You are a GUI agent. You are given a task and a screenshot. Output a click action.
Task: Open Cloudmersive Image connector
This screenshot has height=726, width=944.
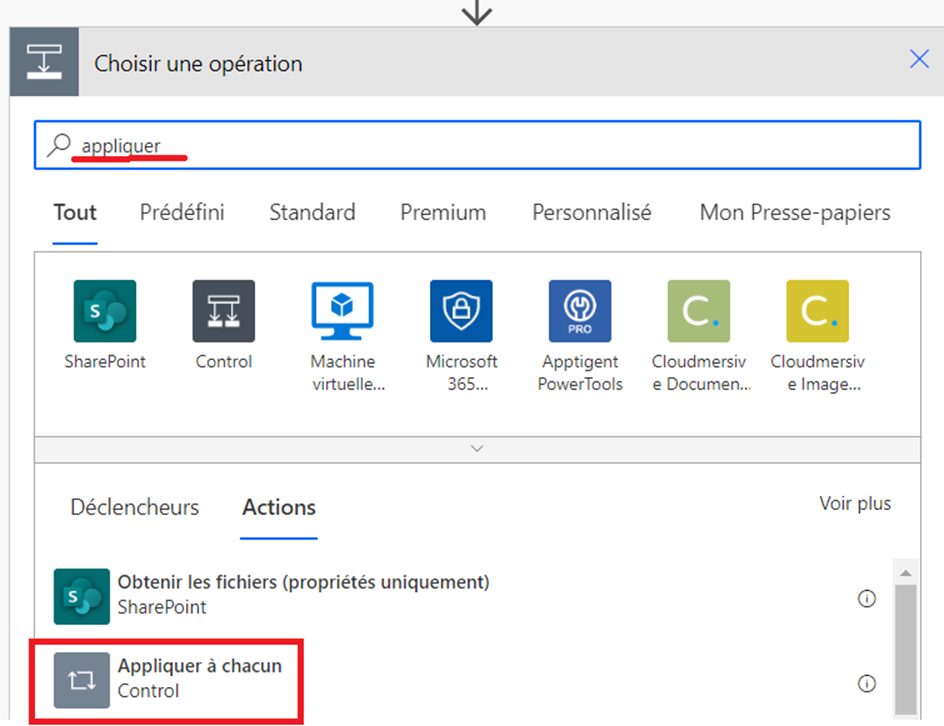pos(818,311)
